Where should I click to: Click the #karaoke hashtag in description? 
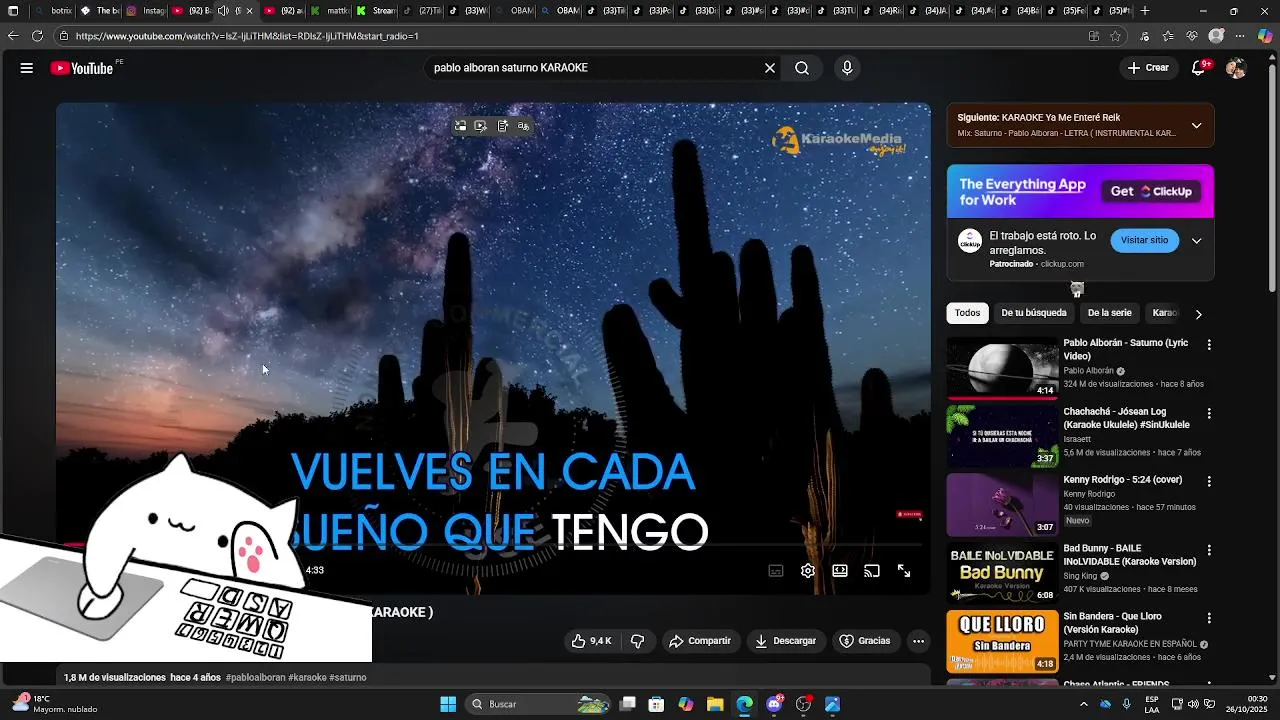click(x=307, y=677)
